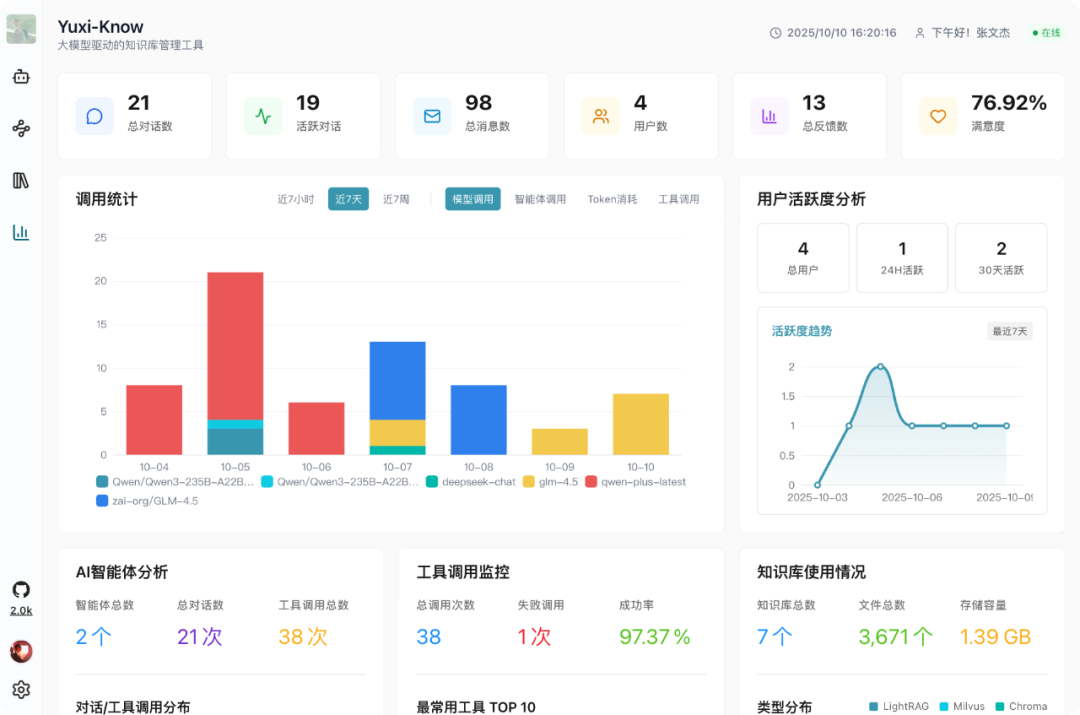
Task: Click the red community icon above the settings gear
Action: click(22, 651)
